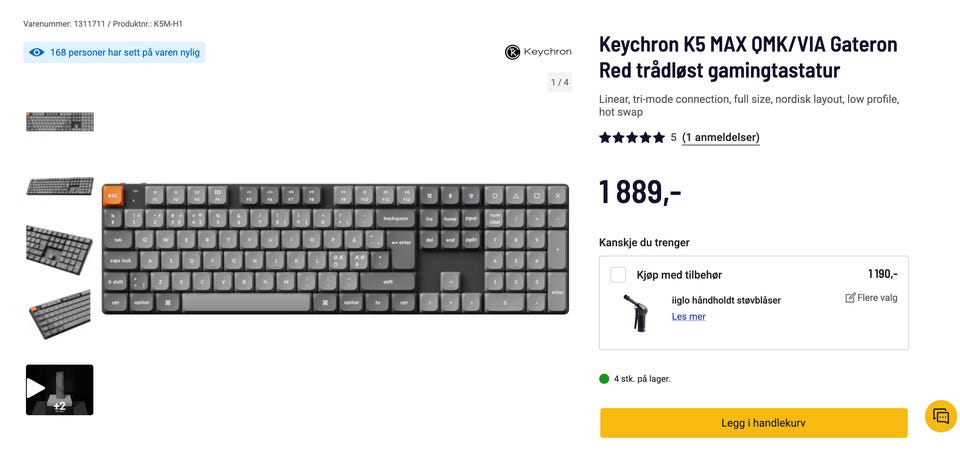Click the green in-stock status dot
This screenshot has width=960, height=454.
[604, 379]
